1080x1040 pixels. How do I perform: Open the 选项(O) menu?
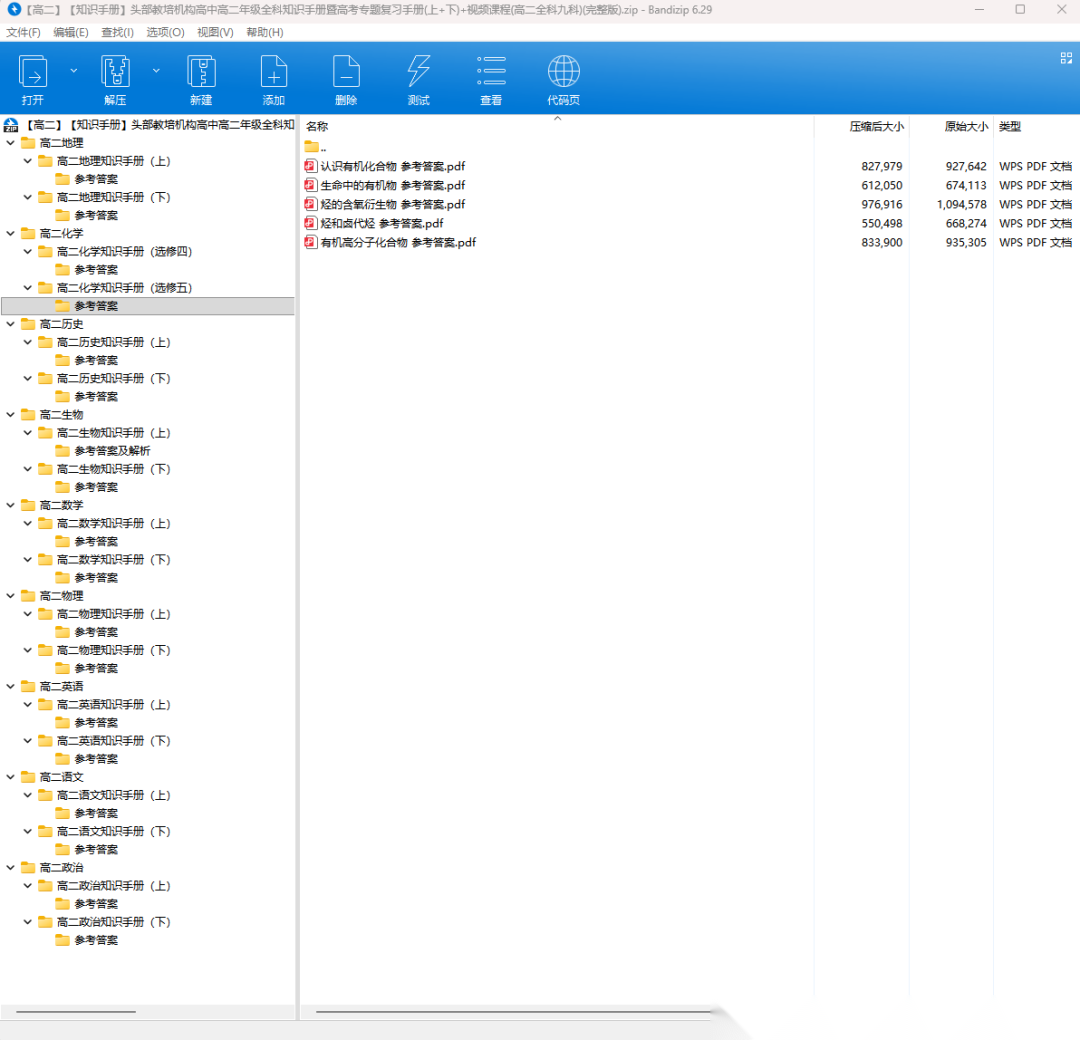click(165, 32)
